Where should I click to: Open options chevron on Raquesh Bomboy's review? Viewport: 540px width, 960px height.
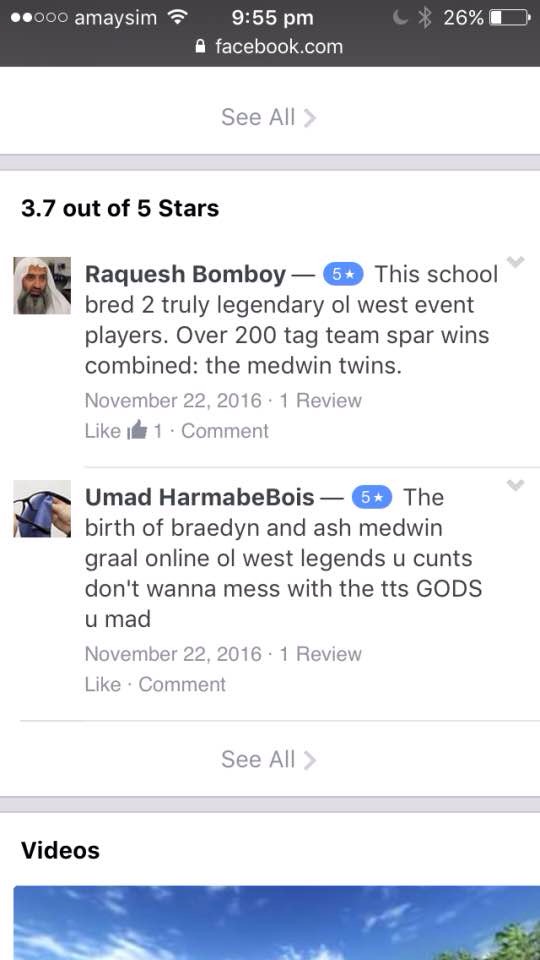(516, 263)
